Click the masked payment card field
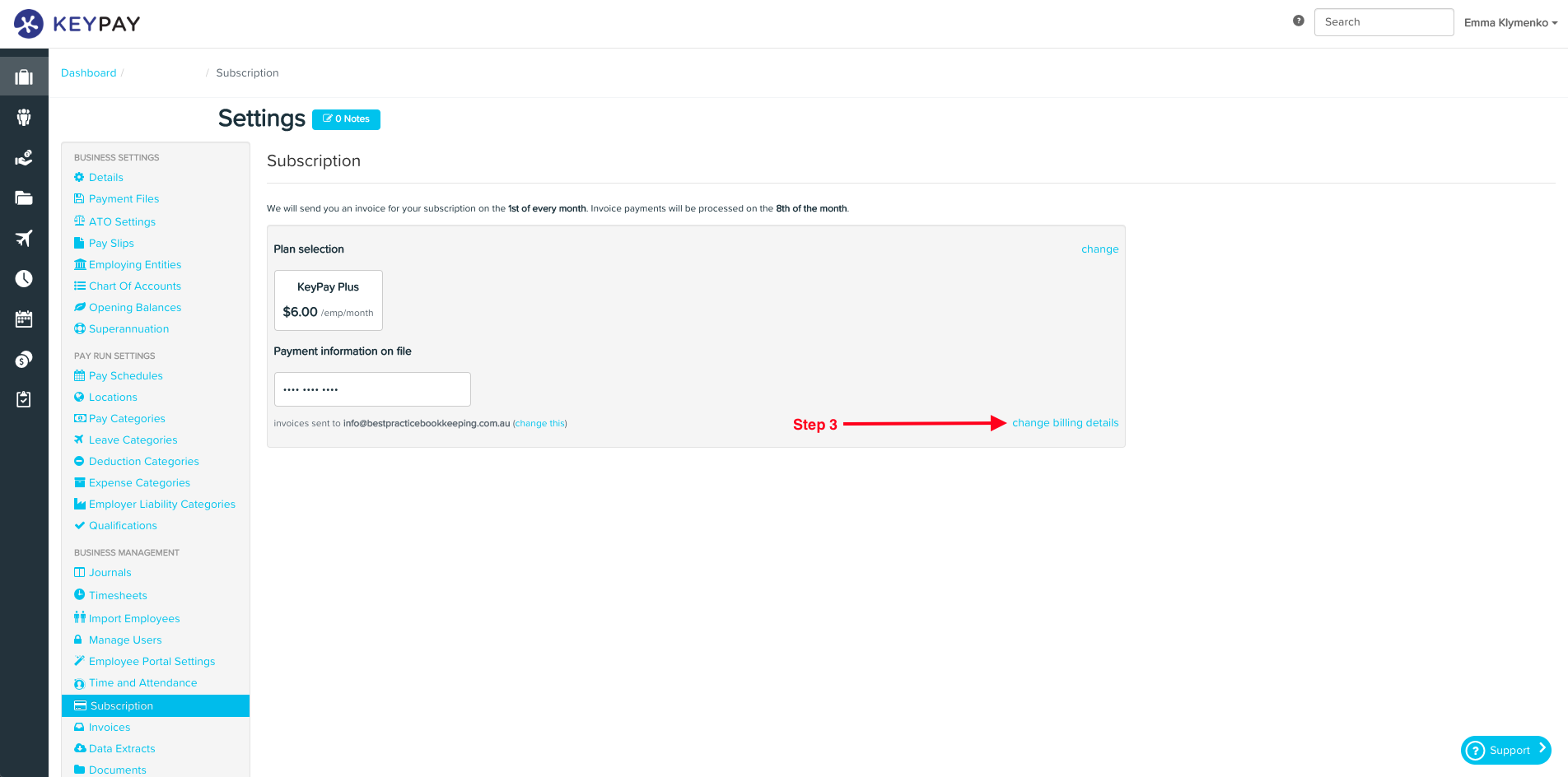The height and width of the screenshot is (777, 1568). coord(372,389)
